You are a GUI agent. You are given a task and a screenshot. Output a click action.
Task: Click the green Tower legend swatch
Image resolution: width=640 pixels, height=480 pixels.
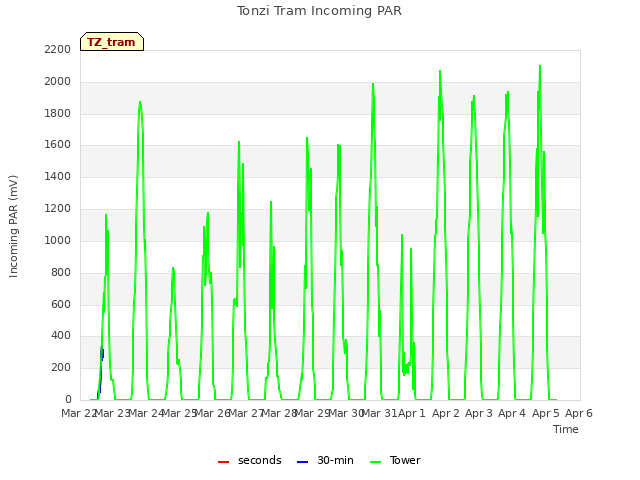pos(375,462)
